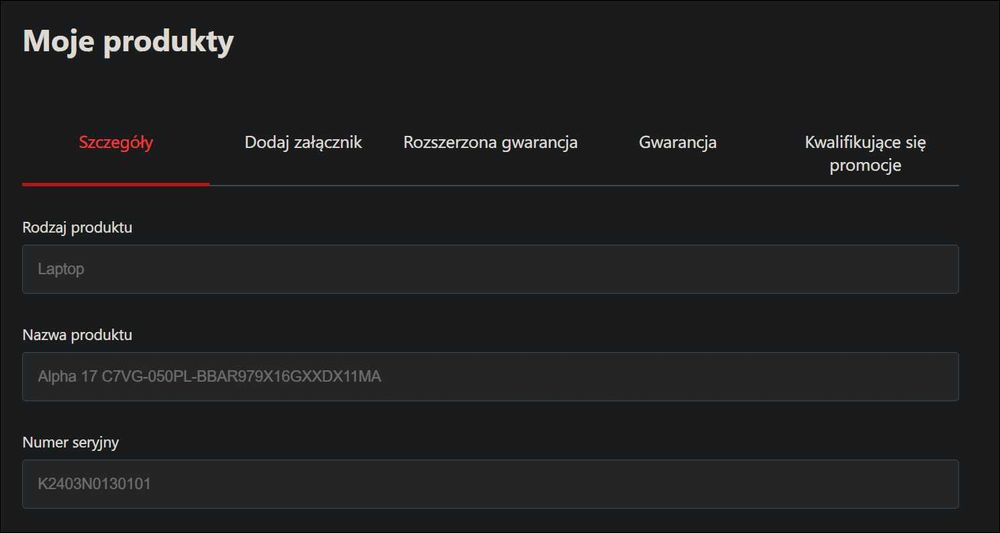This screenshot has width=1000, height=533.
Task: Open the Kwalifikujące się promocje tab
Action: [x=865, y=153]
